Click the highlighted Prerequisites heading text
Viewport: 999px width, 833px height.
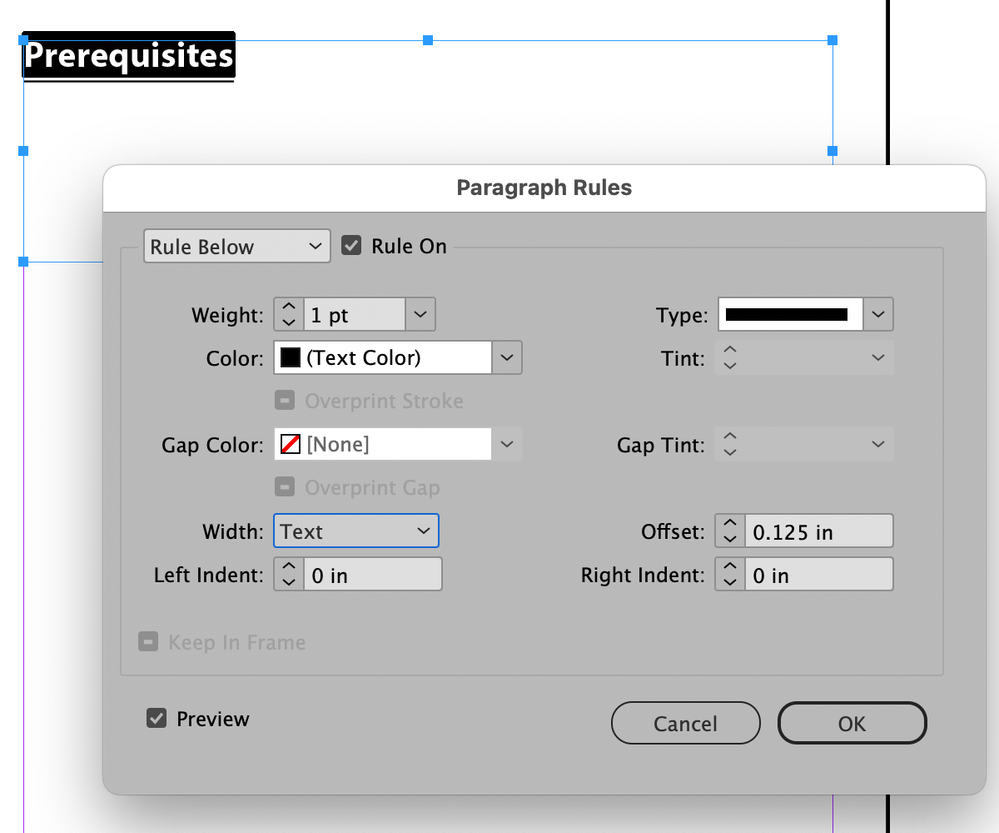[129, 56]
